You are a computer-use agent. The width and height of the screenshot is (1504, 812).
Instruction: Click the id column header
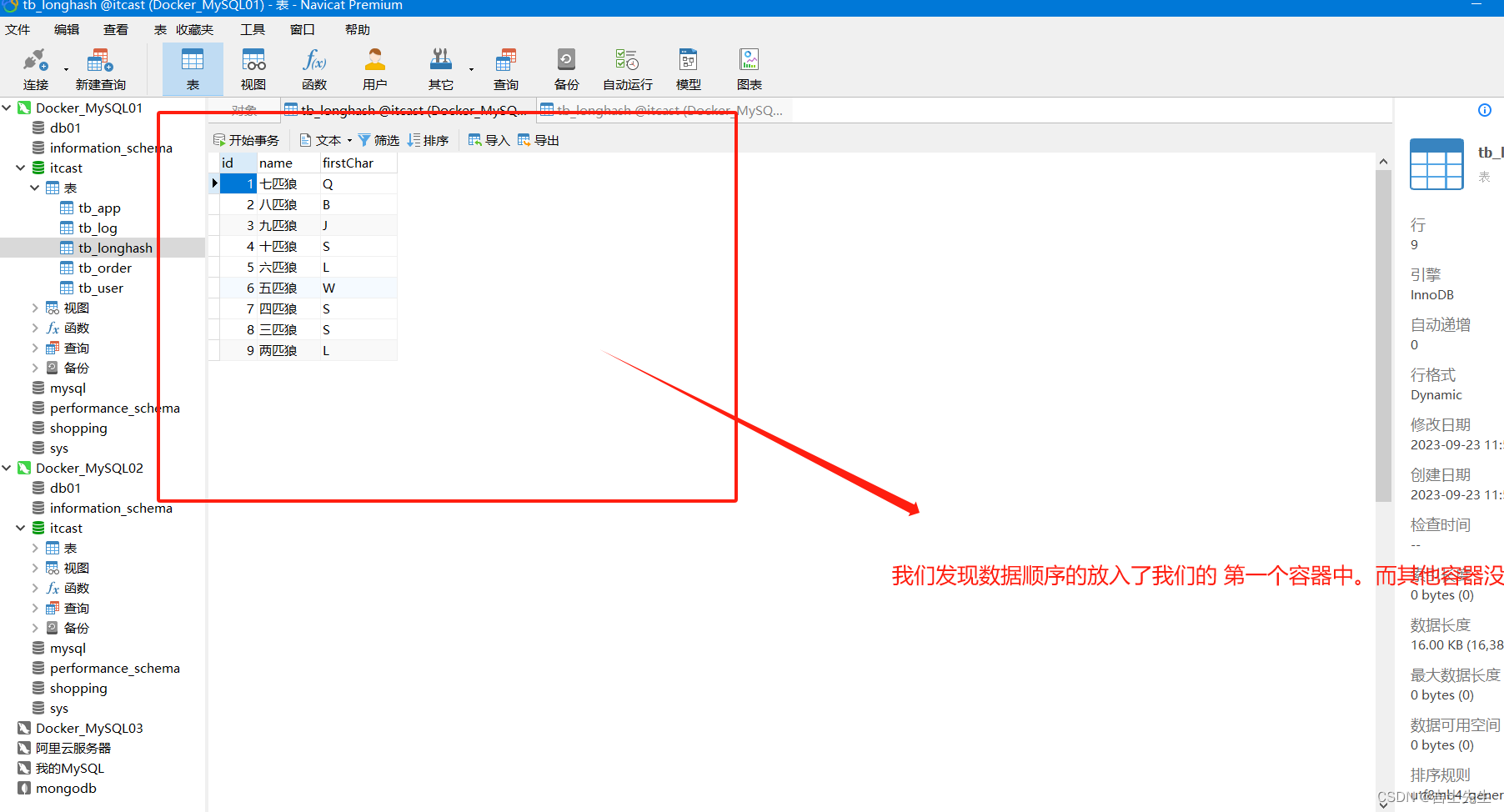point(238,163)
